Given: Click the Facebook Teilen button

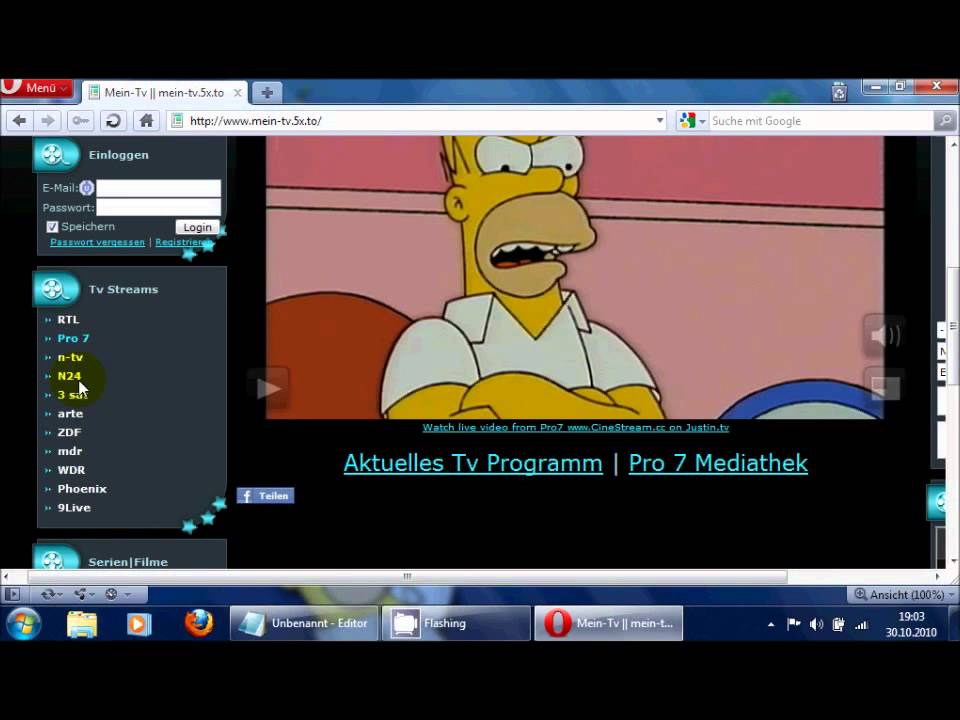Looking at the screenshot, I should [x=266, y=496].
